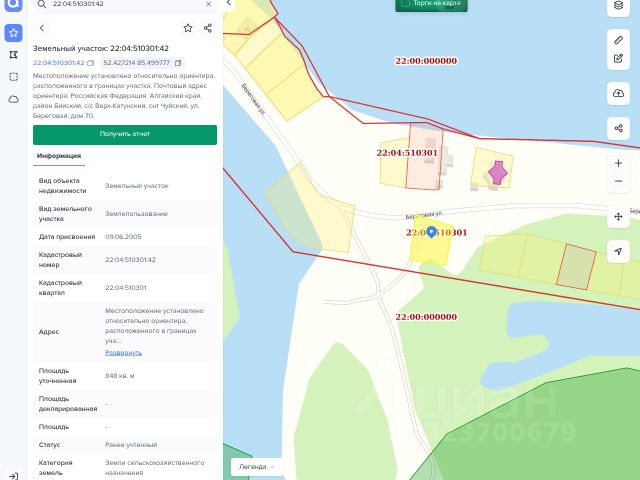Expand address with Развернуть link
Screen dimensions: 640x480
123,353
